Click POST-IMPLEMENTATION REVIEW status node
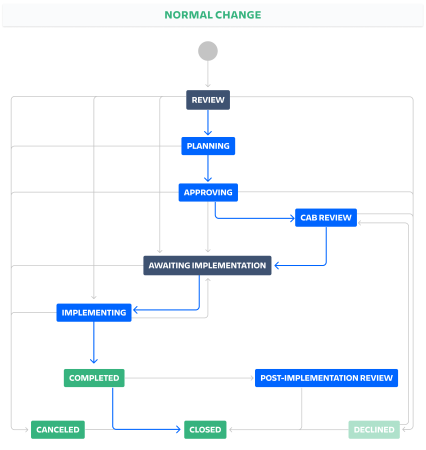Viewport: 426px width, 450px height. pos(326,378)
